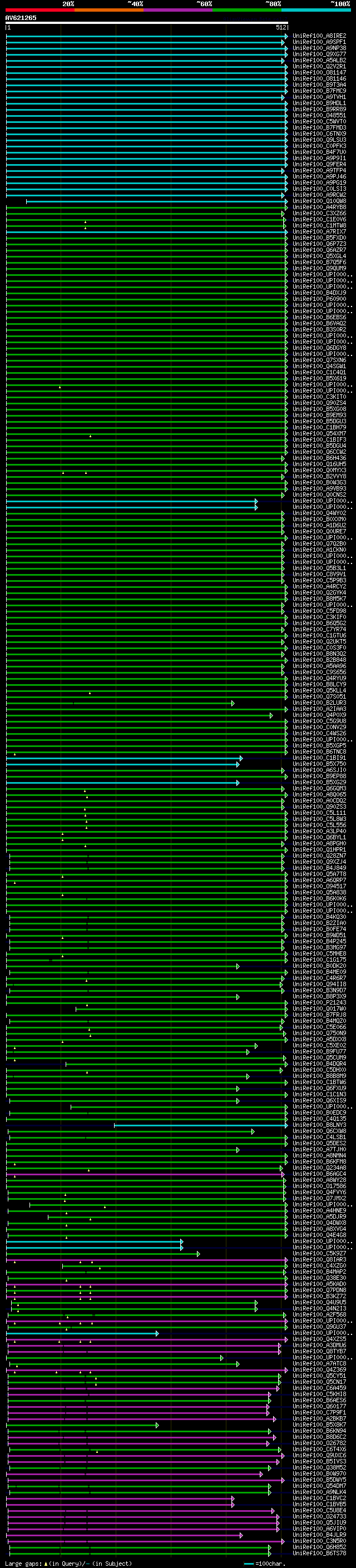356x1568 pixels.
Task: Click the red 20% identity legend bar
Action: [x=39, y=10]
